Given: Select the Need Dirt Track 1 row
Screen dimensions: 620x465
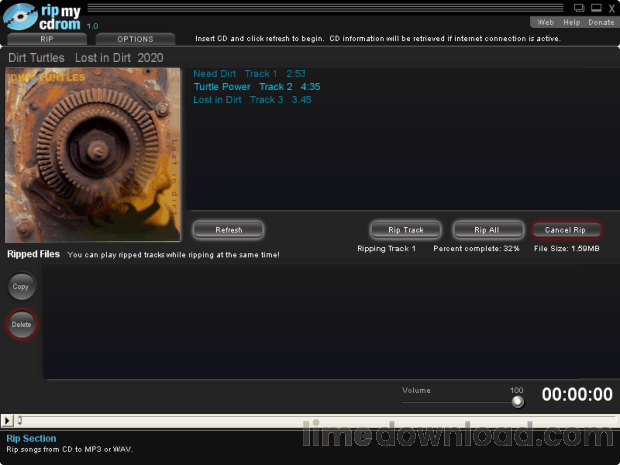Looking at the screenshot, I should [x=249, y=74].
